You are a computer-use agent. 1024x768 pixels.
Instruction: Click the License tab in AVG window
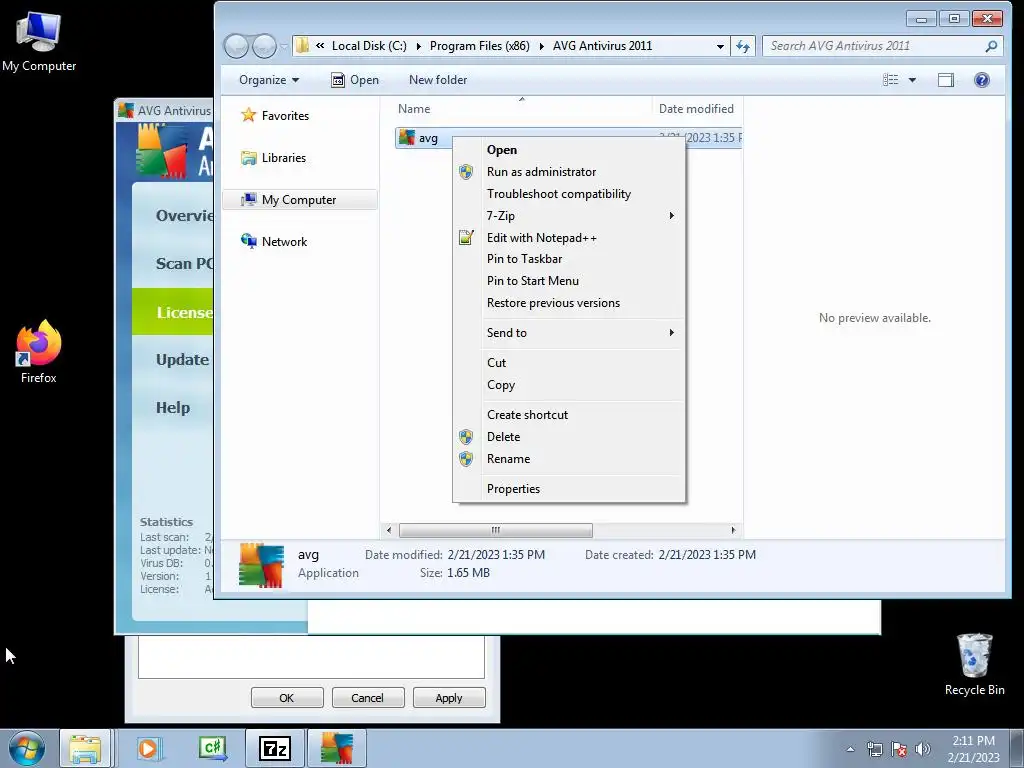(172, 312)
